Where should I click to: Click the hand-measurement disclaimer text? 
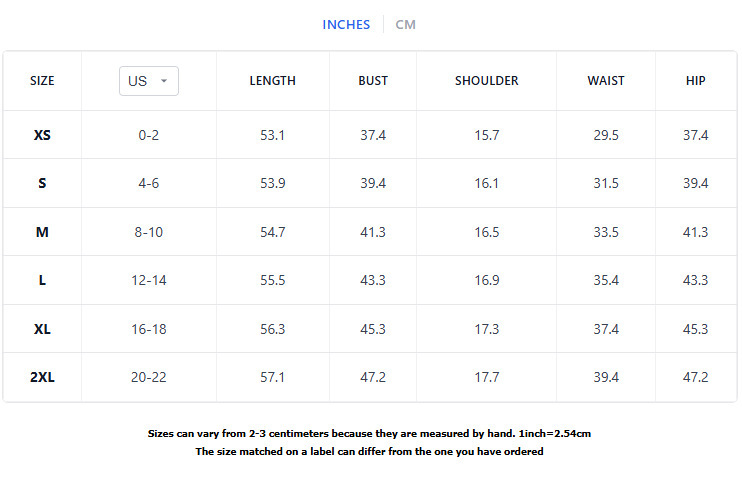click(370, 434)
